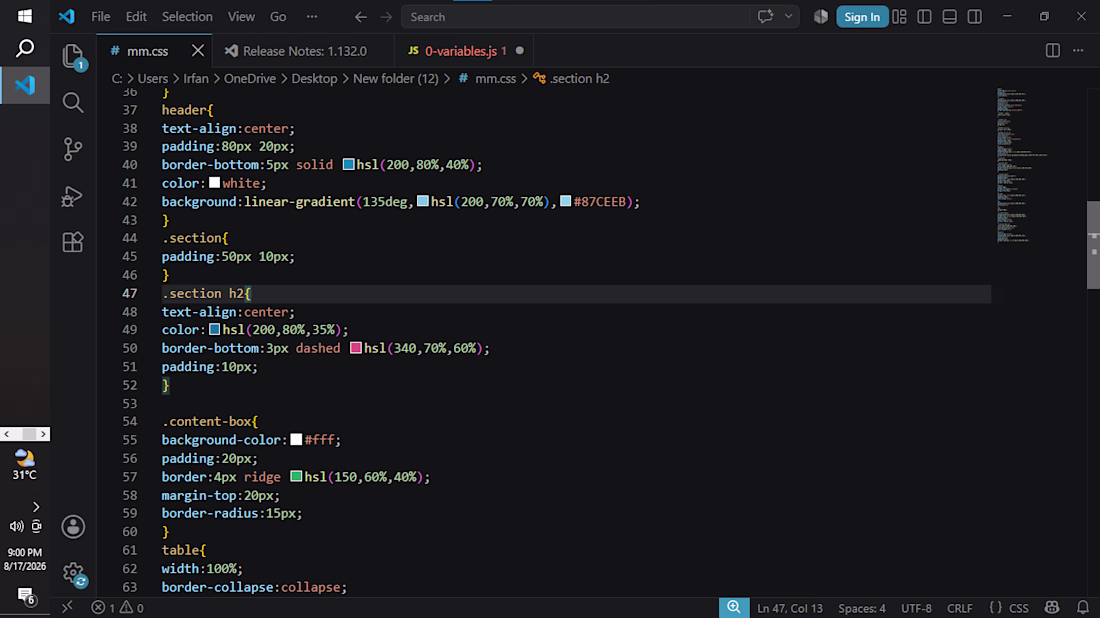Click the OneDrive breadcrumb segment
The image size is (1100, 618).
coord(250,79)
